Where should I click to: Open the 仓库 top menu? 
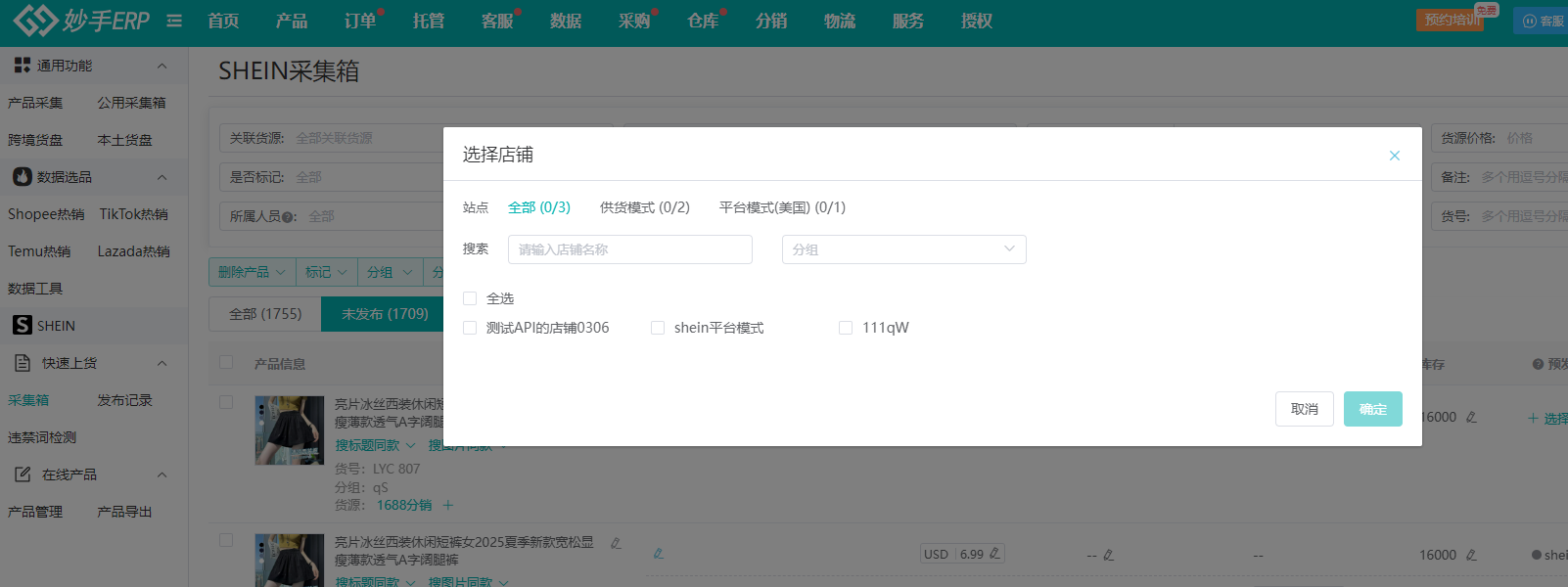tap(703, 21)
